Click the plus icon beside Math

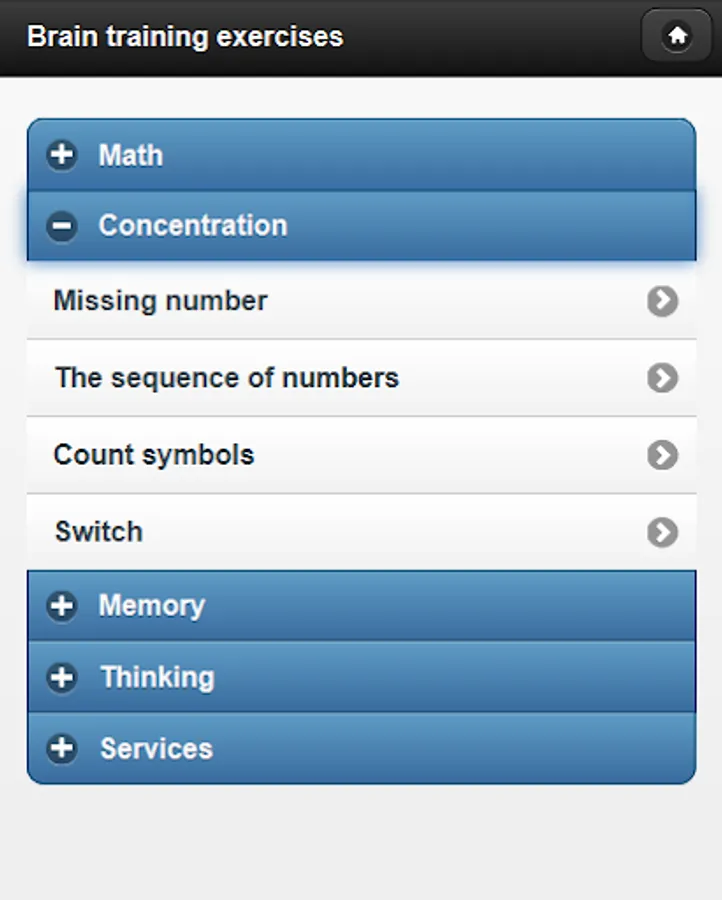[x=62, y=155]
